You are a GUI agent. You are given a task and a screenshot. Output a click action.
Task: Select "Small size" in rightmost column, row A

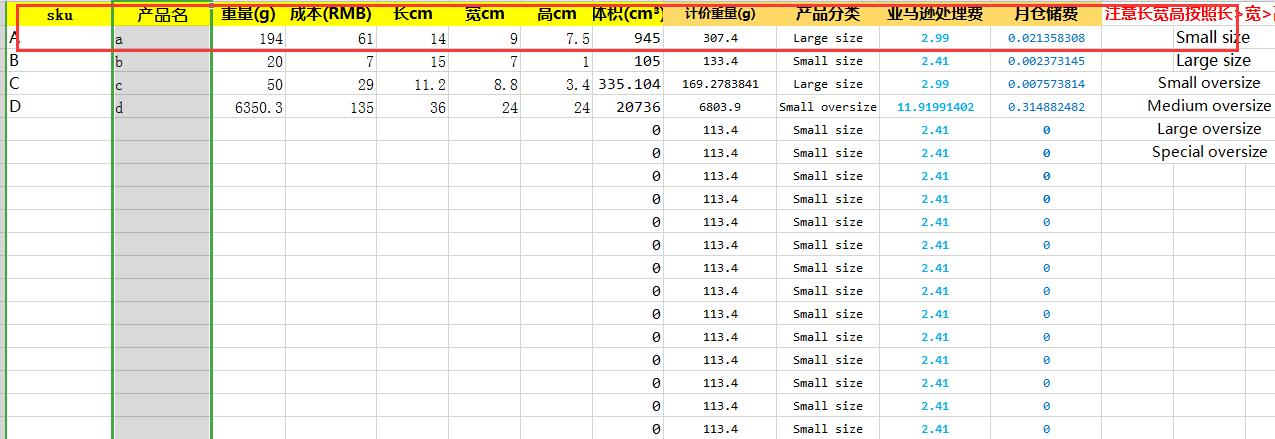[x=1212, y=38]
